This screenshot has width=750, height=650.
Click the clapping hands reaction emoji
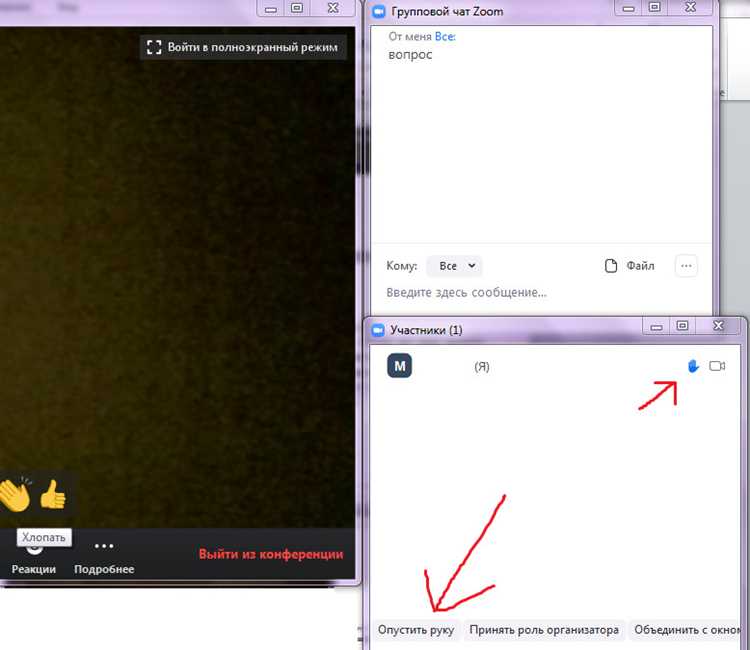(15, 495)
